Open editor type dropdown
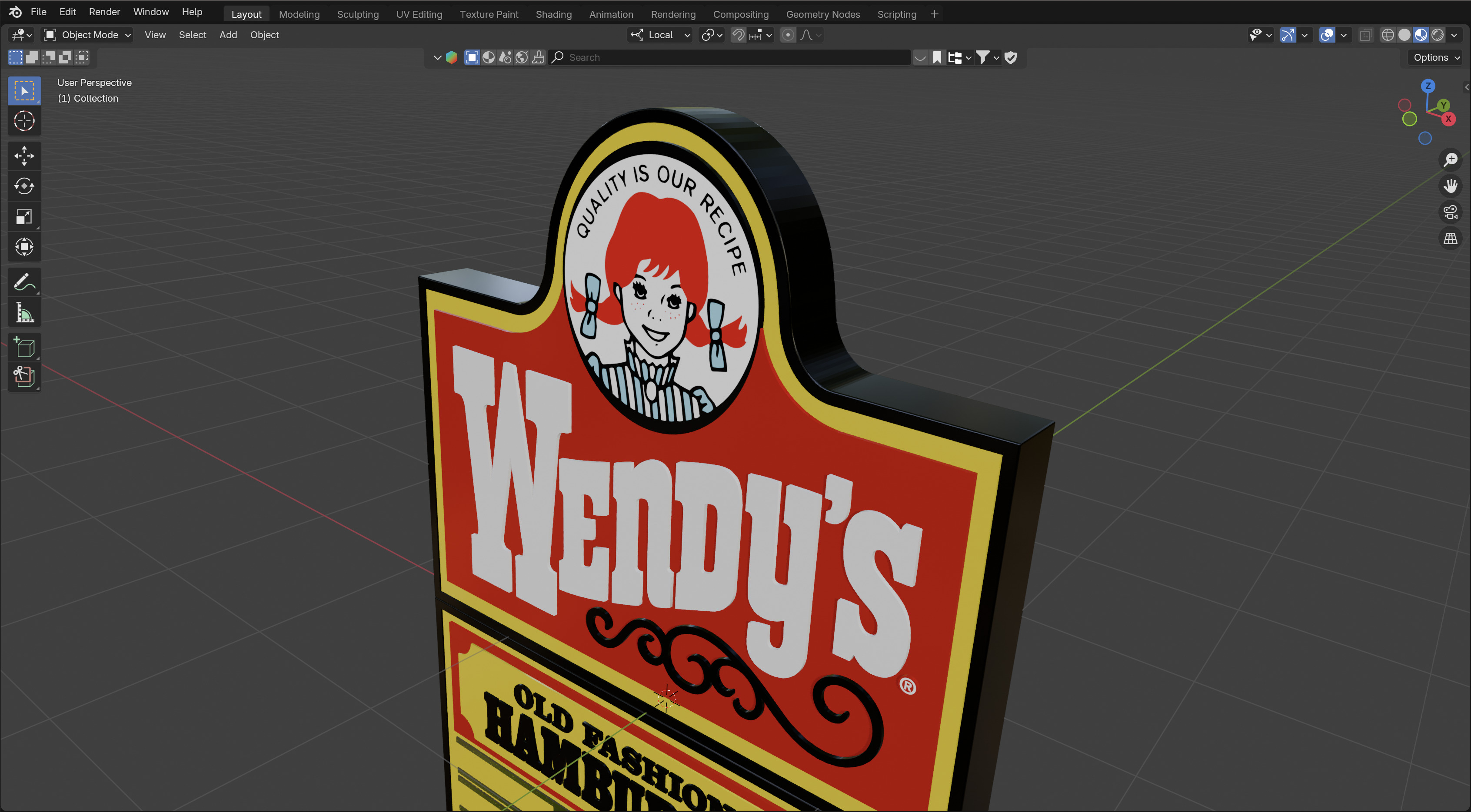This screenshot has width=1471, height=812. click(22, 35)
